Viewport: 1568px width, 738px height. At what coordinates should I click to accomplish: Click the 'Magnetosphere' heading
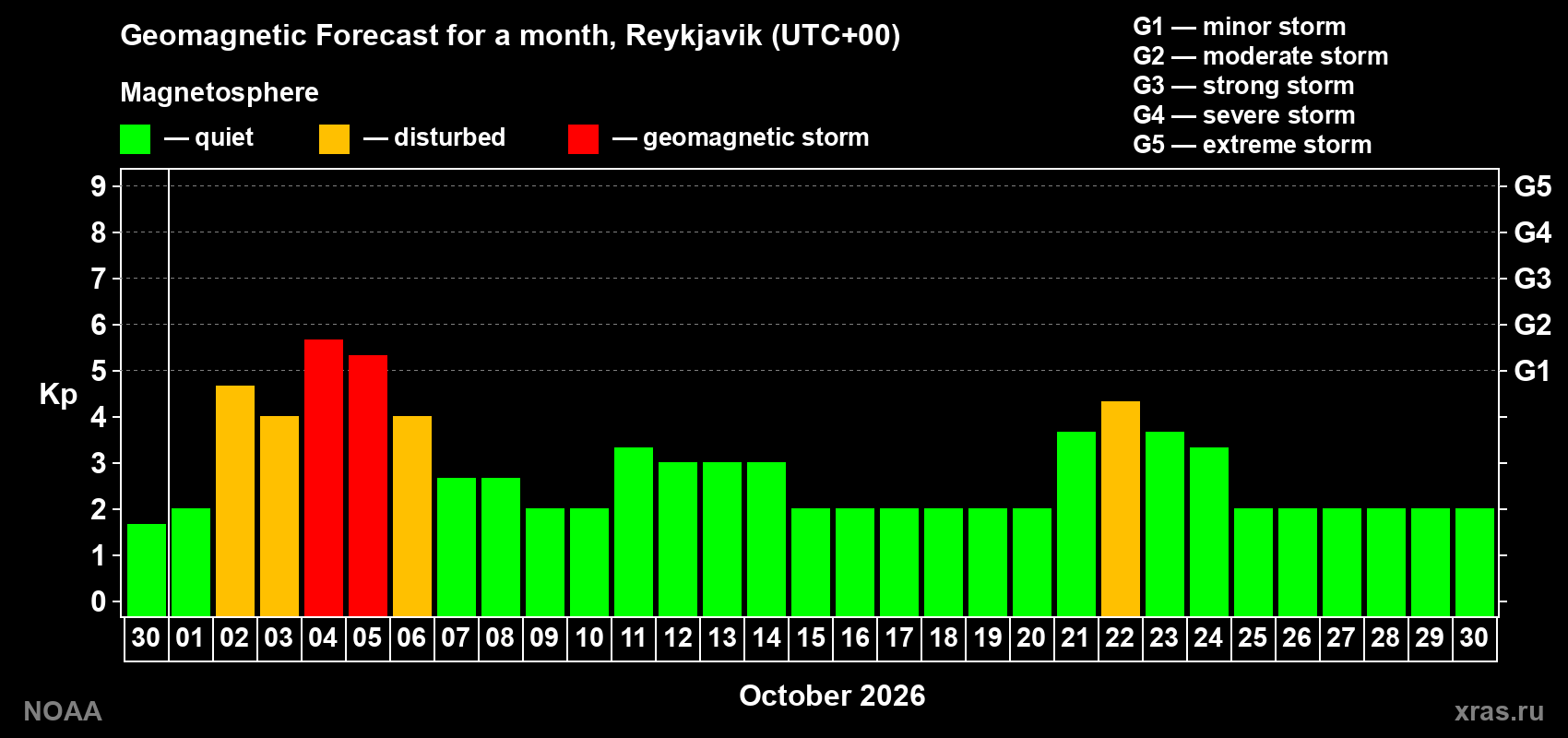tap(220, 92)
